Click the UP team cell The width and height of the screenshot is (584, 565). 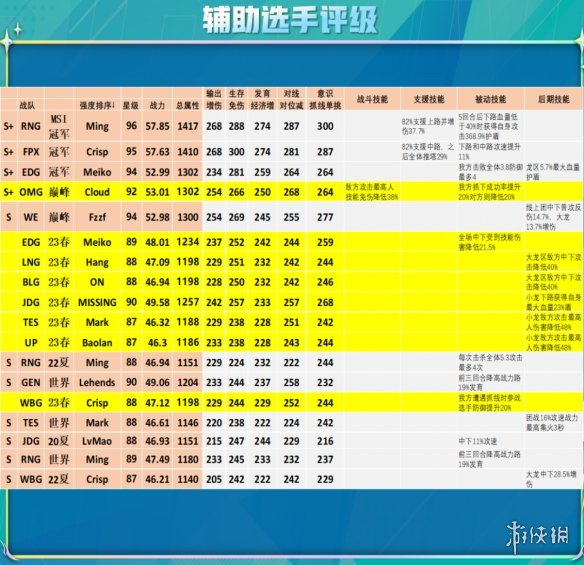pos(31,343)
